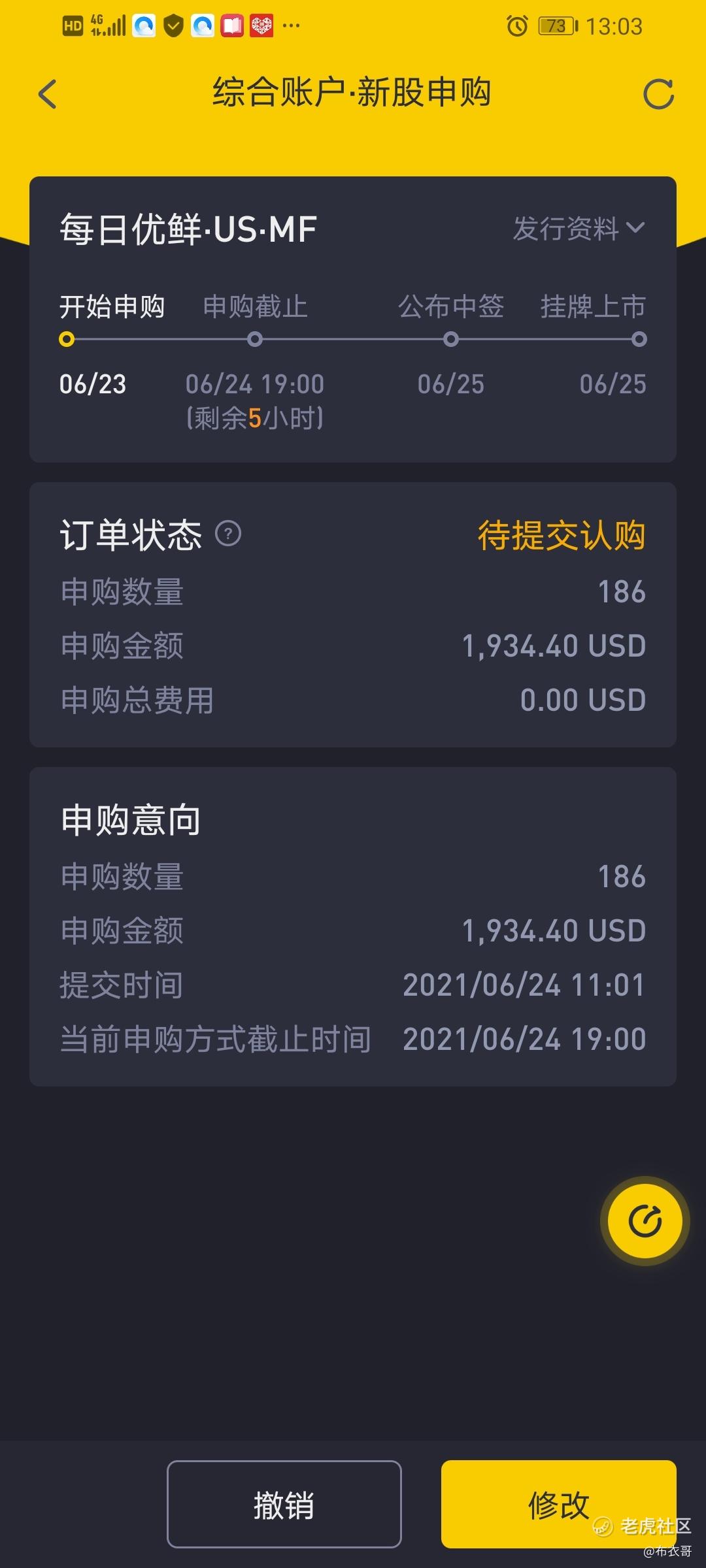Tap the shield notification icon in status bar

click(x=173, y=26)
